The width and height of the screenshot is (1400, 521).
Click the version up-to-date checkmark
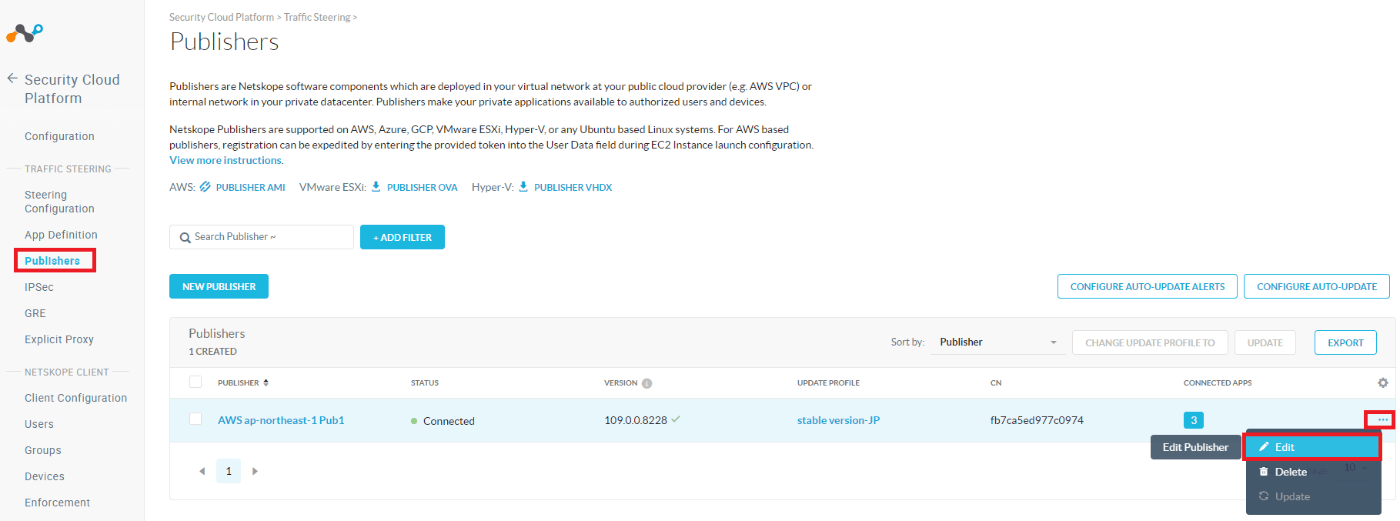pos(676,419)
